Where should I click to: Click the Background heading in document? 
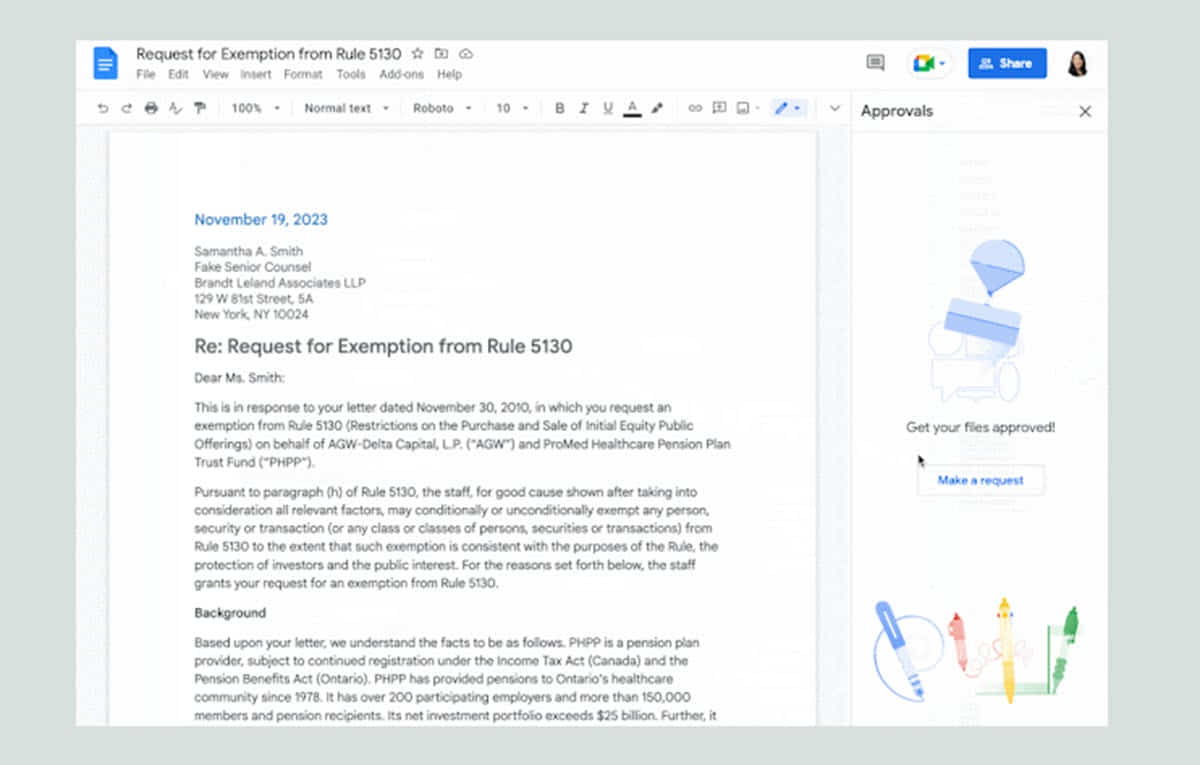coord(230,612)
